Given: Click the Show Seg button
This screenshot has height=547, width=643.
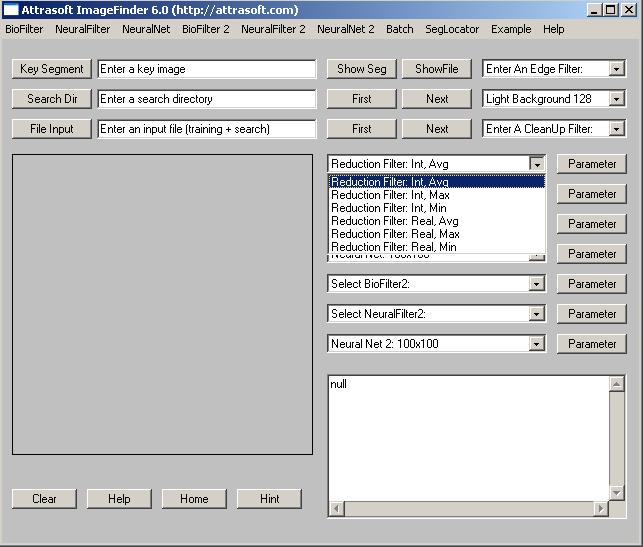Looking at the screenshot, I should (x=361, y=69).
